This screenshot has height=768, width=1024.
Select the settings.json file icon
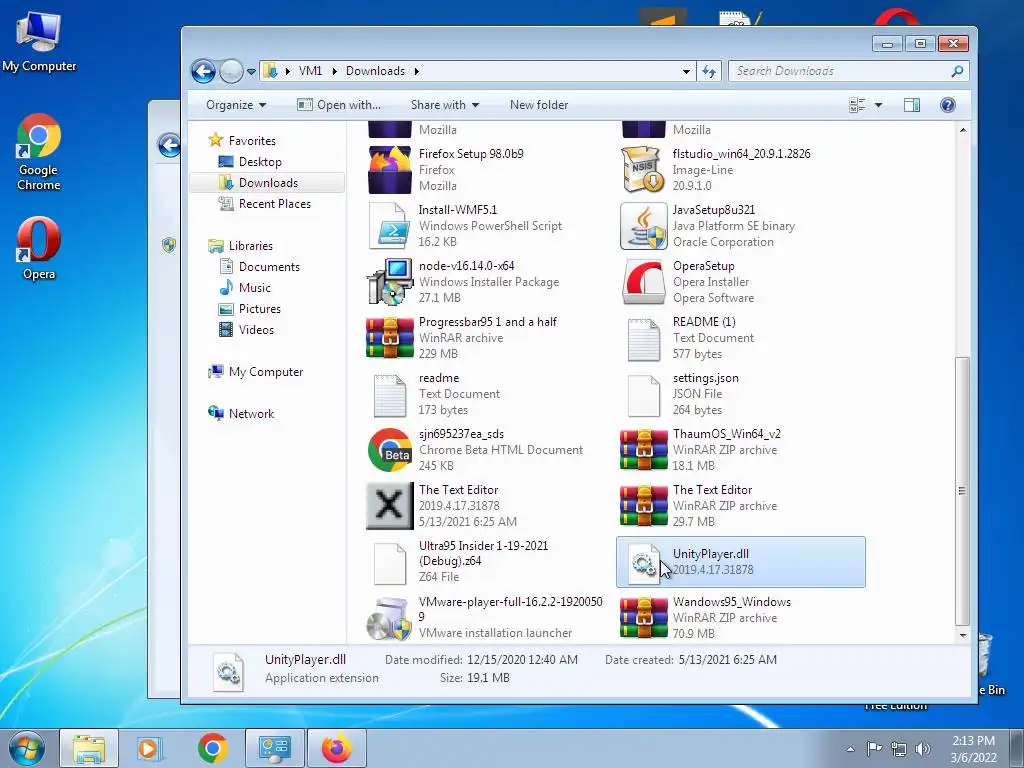[x=643, y=396]
